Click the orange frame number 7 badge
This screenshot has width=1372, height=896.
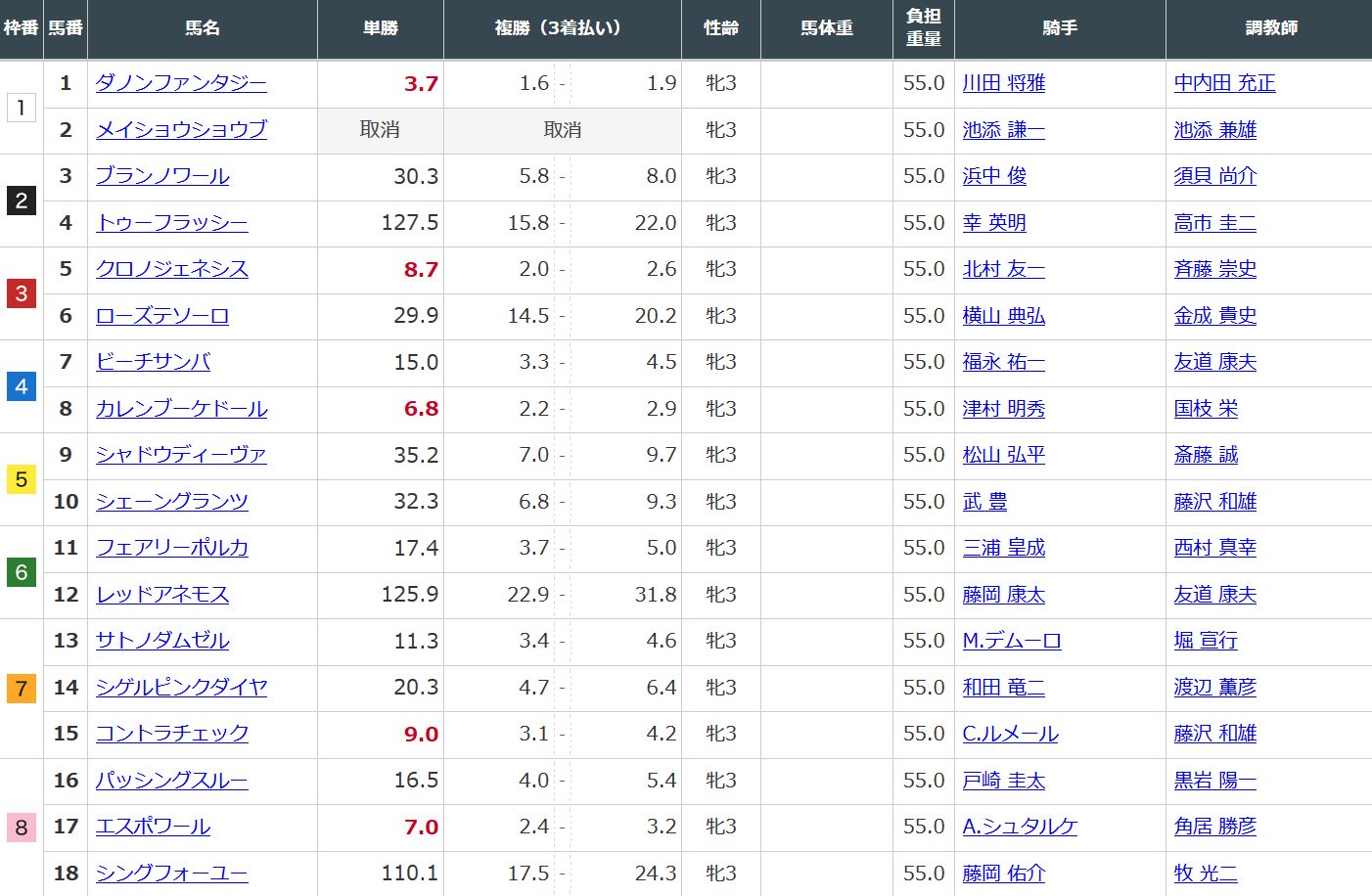22,689
